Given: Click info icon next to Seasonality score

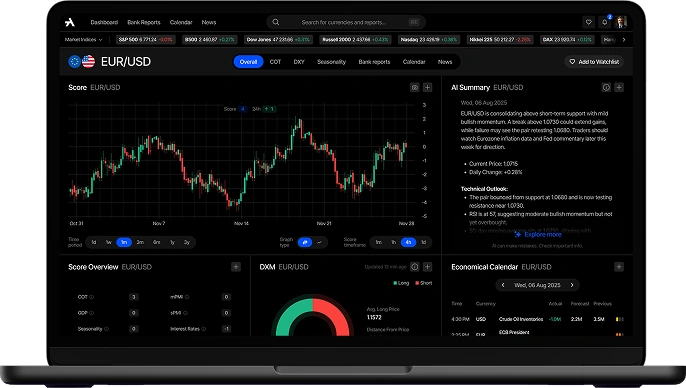Looking at the screenshot, I should tap(106, 329).
